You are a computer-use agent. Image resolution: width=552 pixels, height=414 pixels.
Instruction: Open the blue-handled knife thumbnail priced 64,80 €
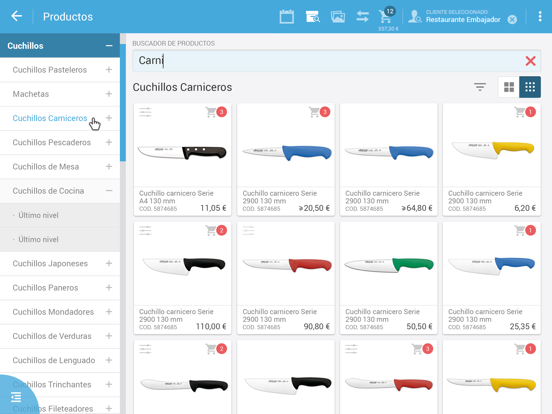[x=389, y=152]
